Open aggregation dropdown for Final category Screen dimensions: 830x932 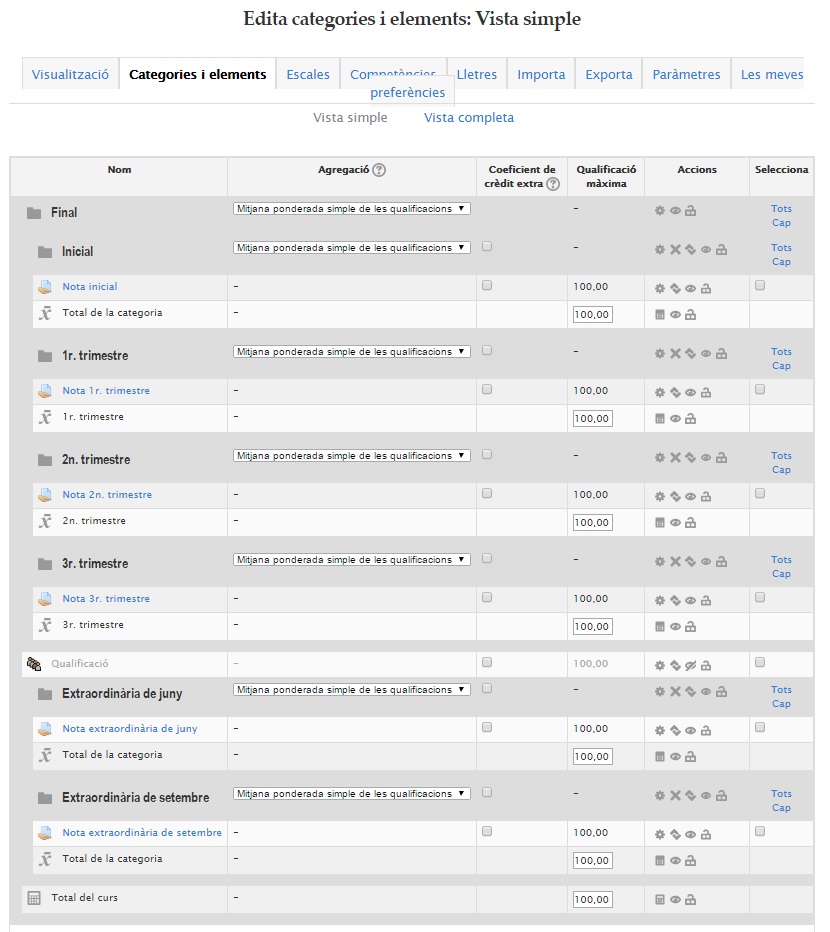tap(352, 209)
